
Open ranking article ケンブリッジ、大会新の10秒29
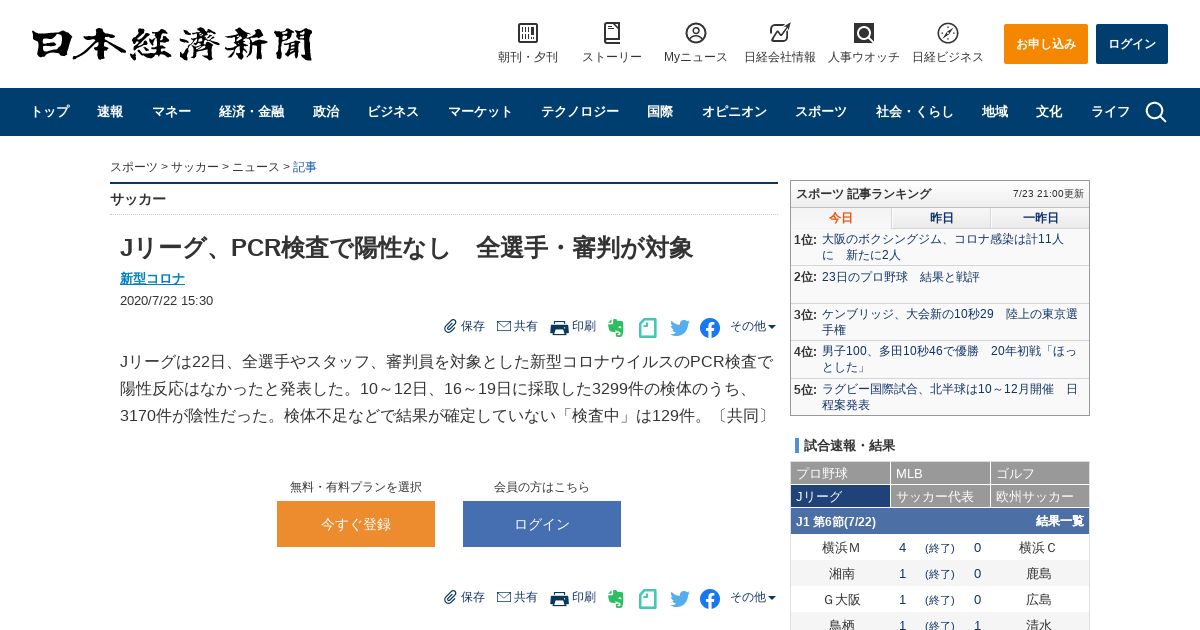(x=950, y=322)
